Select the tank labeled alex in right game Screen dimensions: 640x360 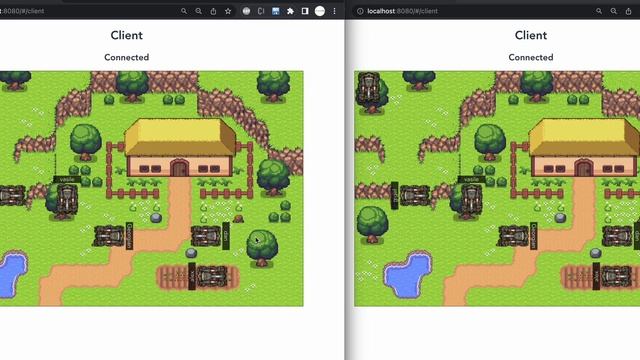(x=616, y=276)
